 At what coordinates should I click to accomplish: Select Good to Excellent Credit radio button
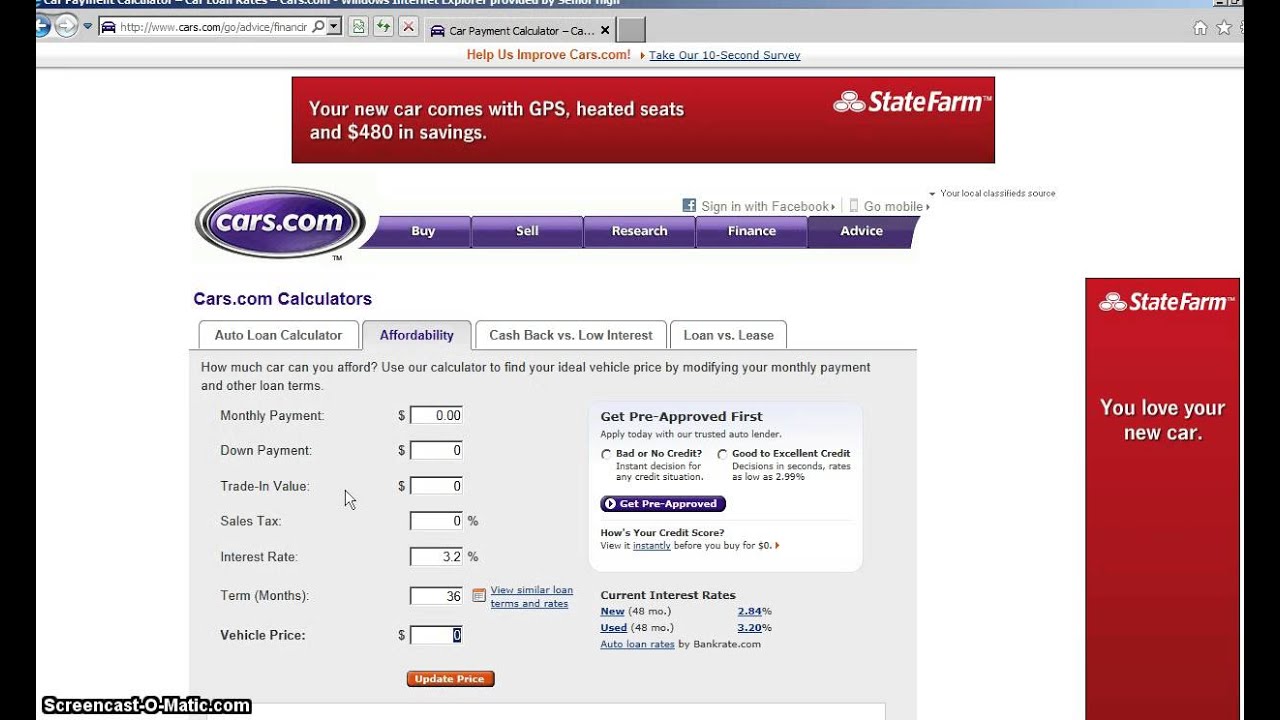[722, 454]
